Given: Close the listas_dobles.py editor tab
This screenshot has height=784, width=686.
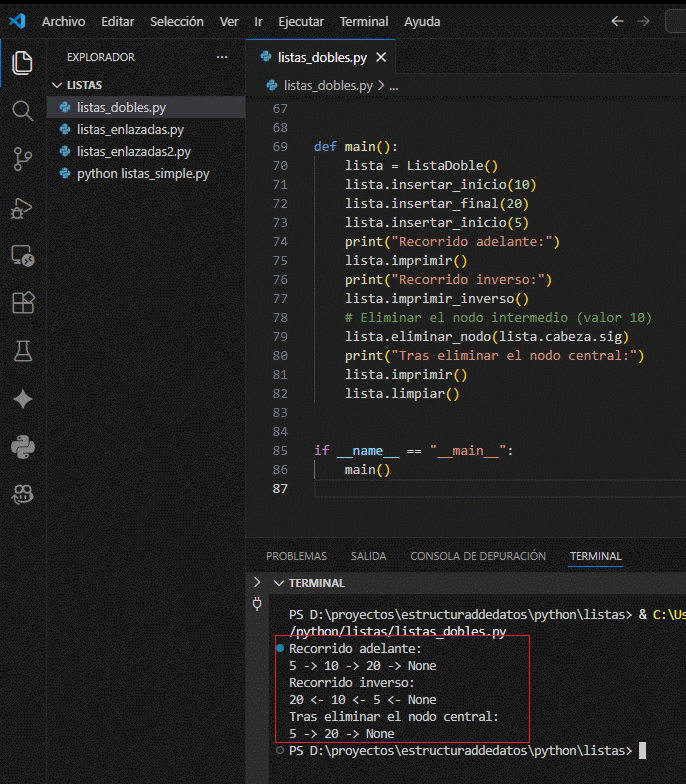Looking at the screenshot, I should point(380,57).
